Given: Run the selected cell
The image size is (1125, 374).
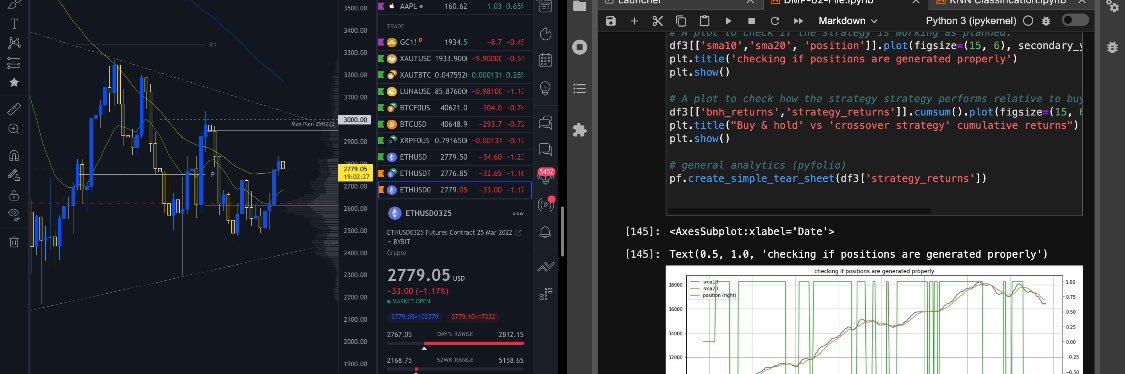Looking at the screenshot, I should (728, 21).
